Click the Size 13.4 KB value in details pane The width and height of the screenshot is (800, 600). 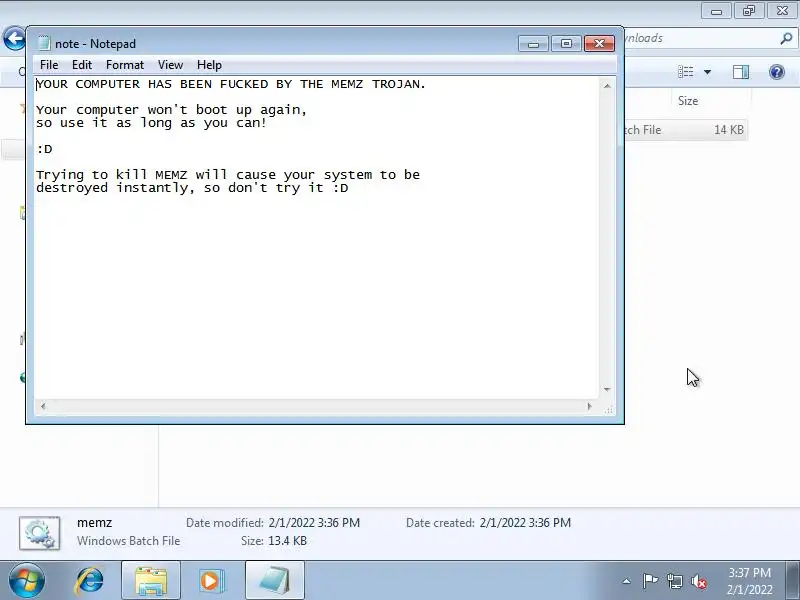point(288,541)
